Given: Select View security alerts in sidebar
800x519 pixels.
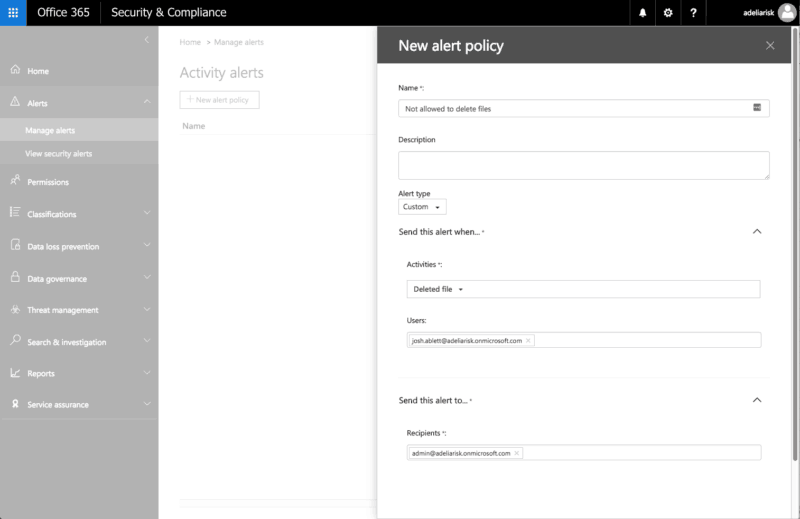Looking at the screenshot, I should coord(59,154).
